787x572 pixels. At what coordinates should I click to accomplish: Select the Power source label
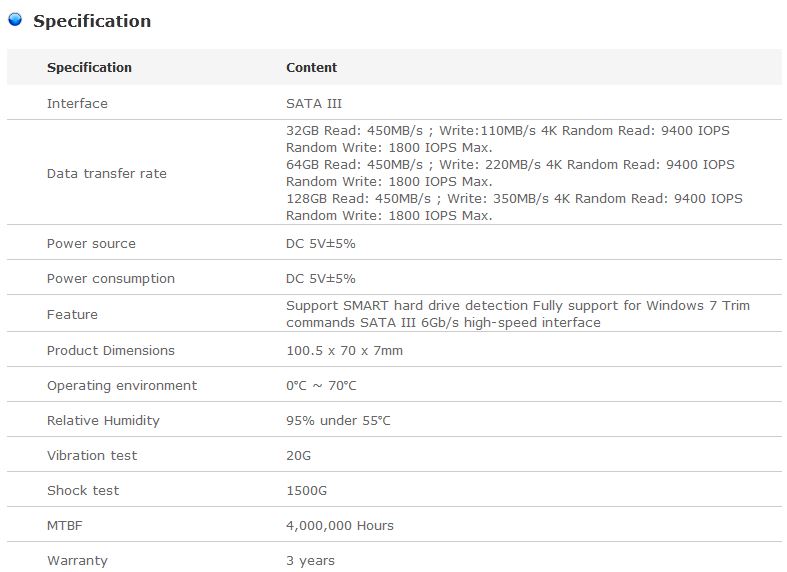point(91,243)
